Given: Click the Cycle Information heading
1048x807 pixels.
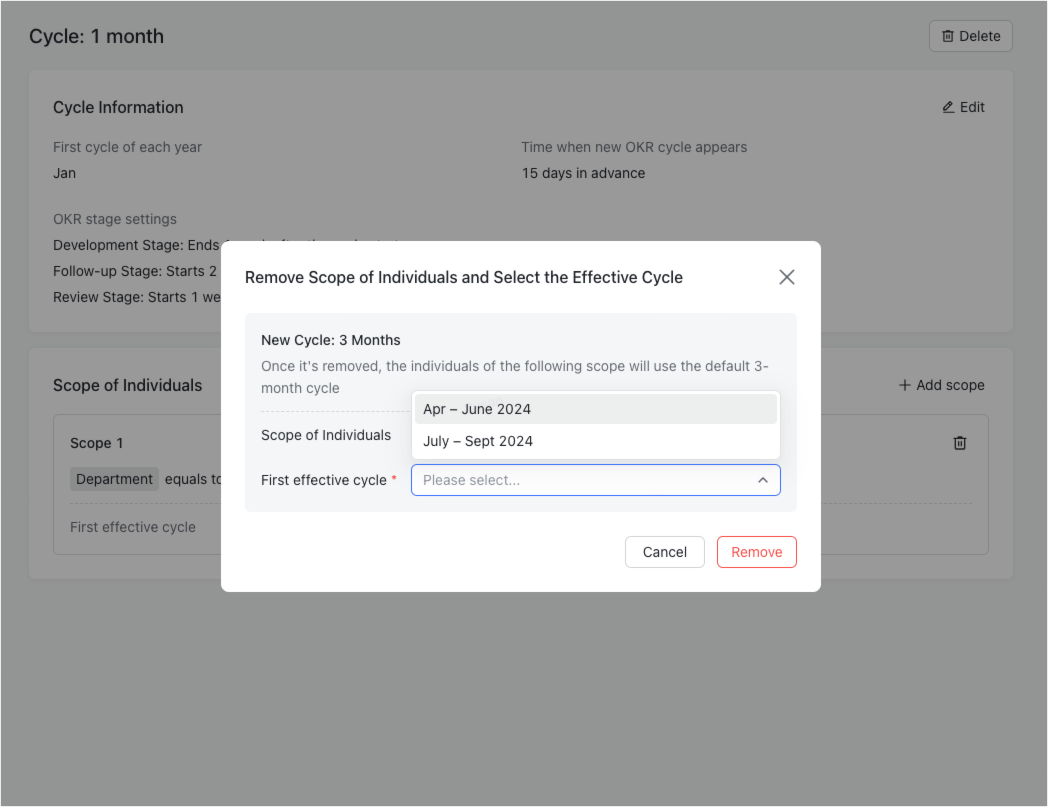Looking at the screenshot, I should coord(118,108).
